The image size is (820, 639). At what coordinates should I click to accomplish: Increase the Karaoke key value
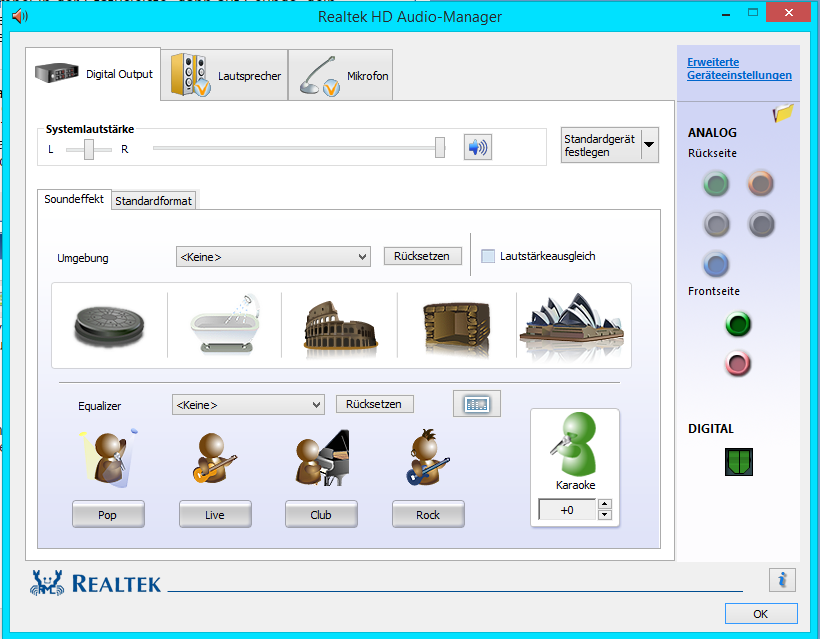click(x=605, y=504)
